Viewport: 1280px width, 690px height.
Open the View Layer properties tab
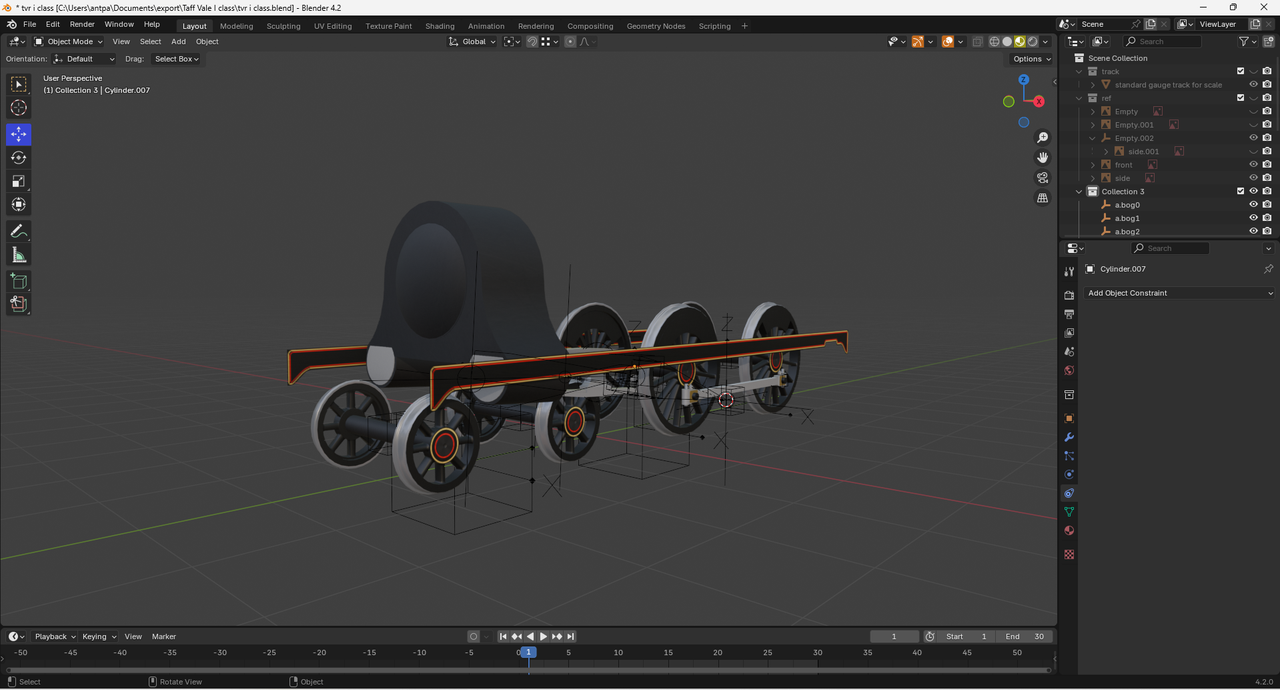pyautogui.click(x=1069, y=333)
